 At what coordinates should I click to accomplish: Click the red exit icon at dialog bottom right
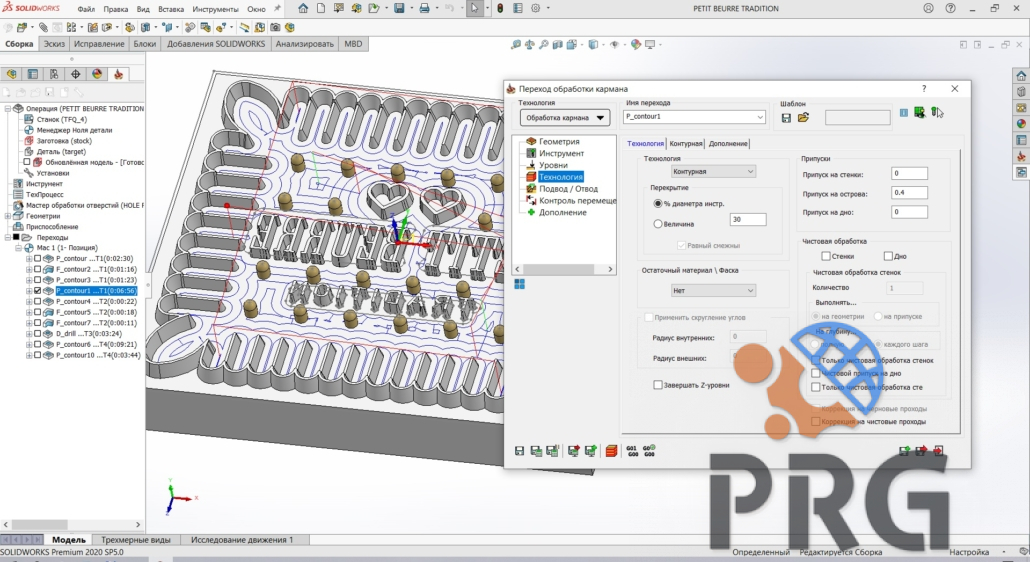[x=939, y=450]
